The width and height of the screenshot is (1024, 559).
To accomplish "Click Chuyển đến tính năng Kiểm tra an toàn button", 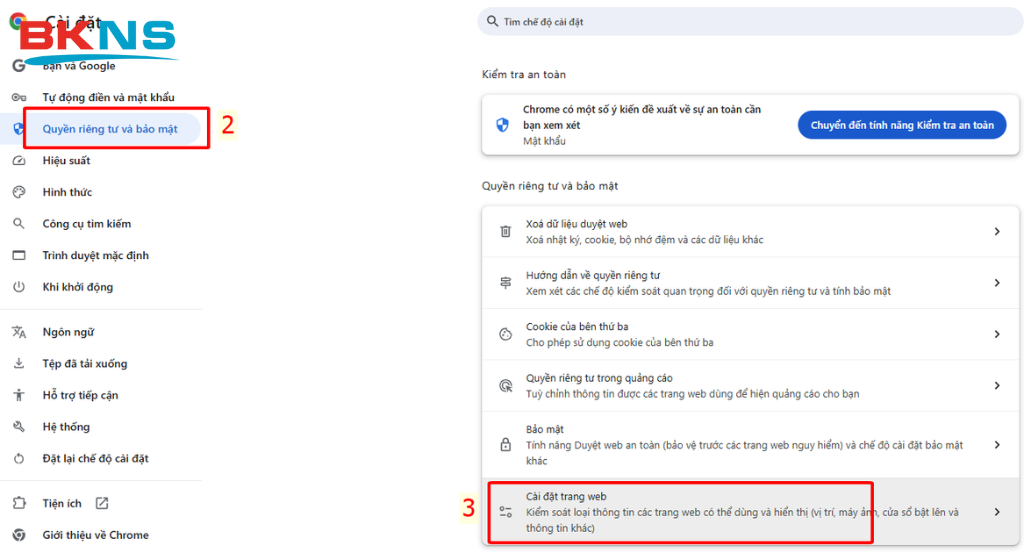I will coord(901,125).
